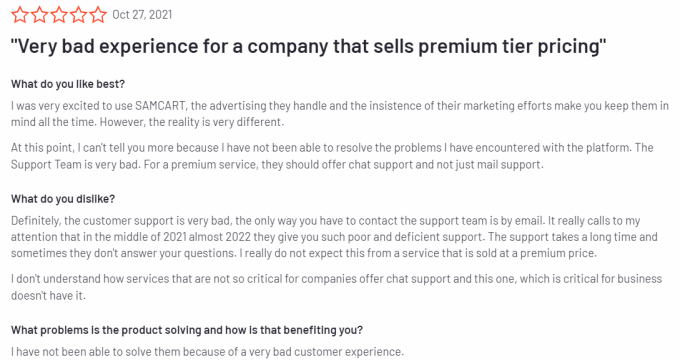Click the third rating star
The width and height of the screenshot is (680, 360).
coord(59,15)
